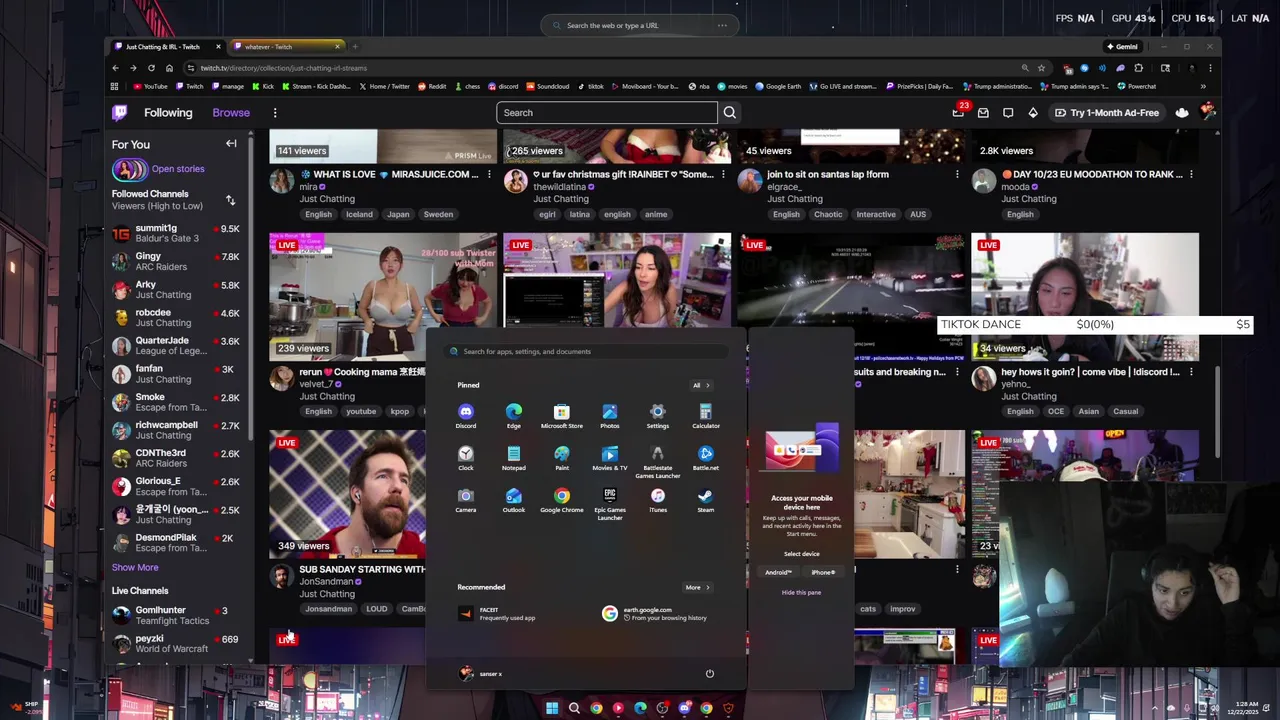Open Google Chrome pinned app
Screen dimensions: 1280x720
562,500
